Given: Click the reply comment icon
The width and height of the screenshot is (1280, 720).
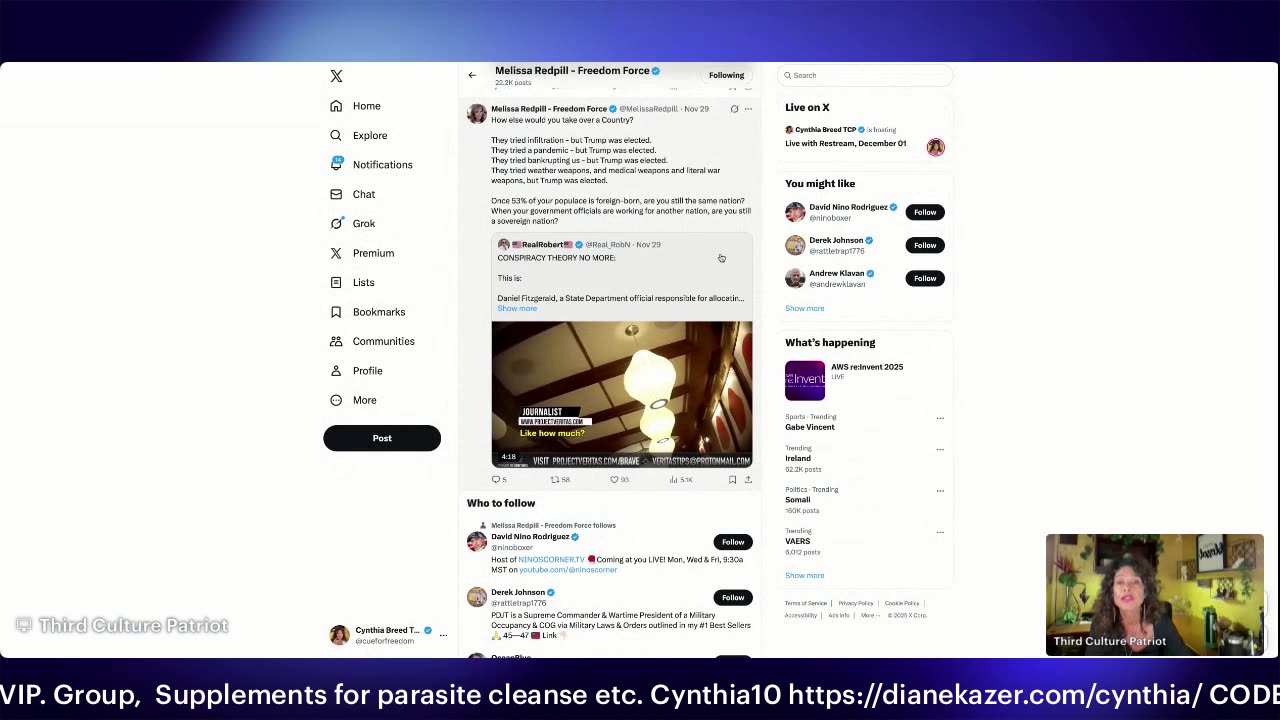Looking at the screenshot, I should coord(496,480).
